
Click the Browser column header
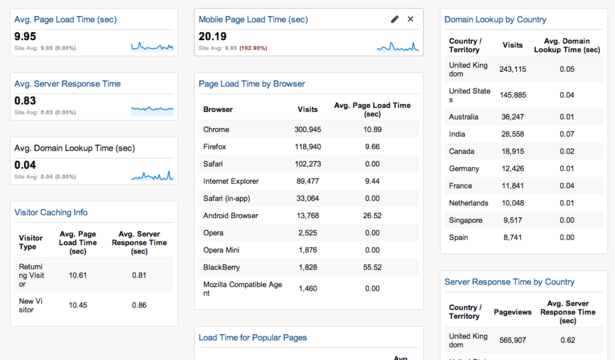point(218,109)
